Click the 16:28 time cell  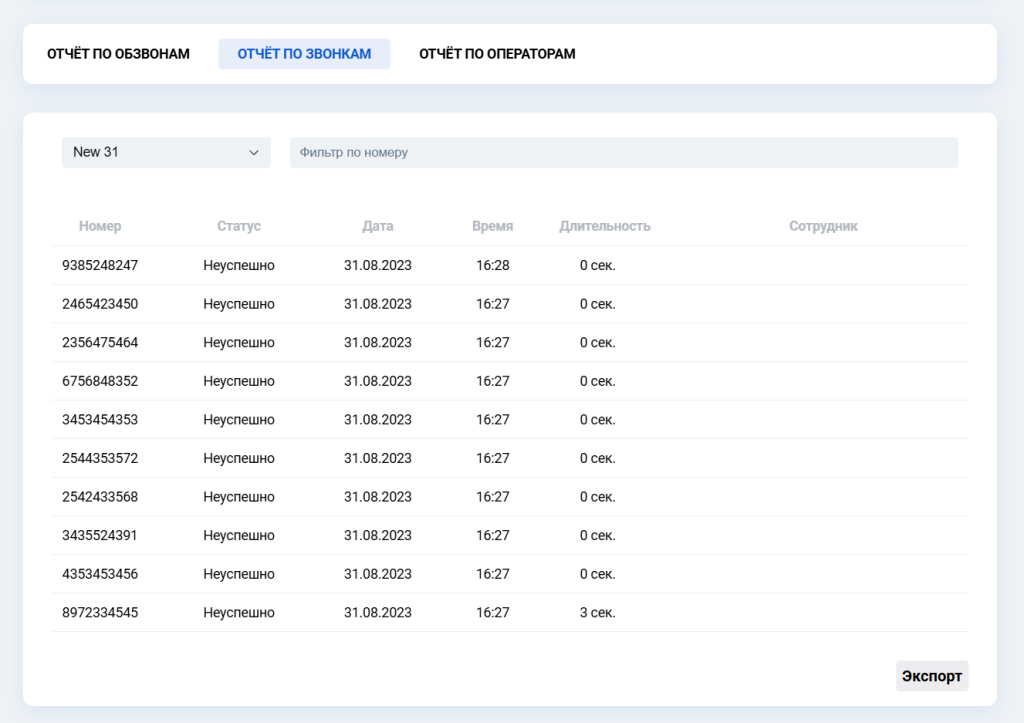click(x=492, y=265)
